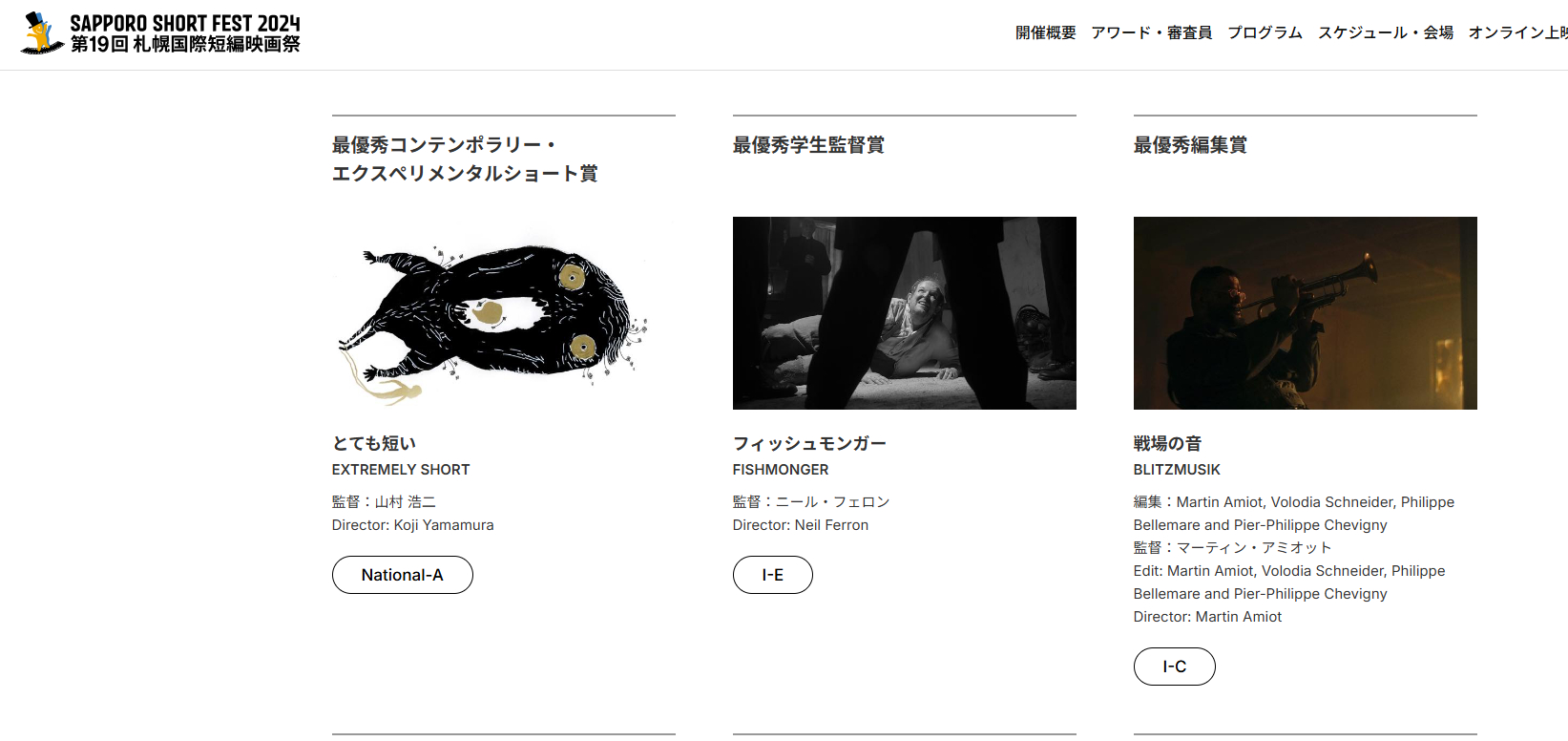Click the I-E program button
The image size is (1568, 741).
click(x=772, y=575)
